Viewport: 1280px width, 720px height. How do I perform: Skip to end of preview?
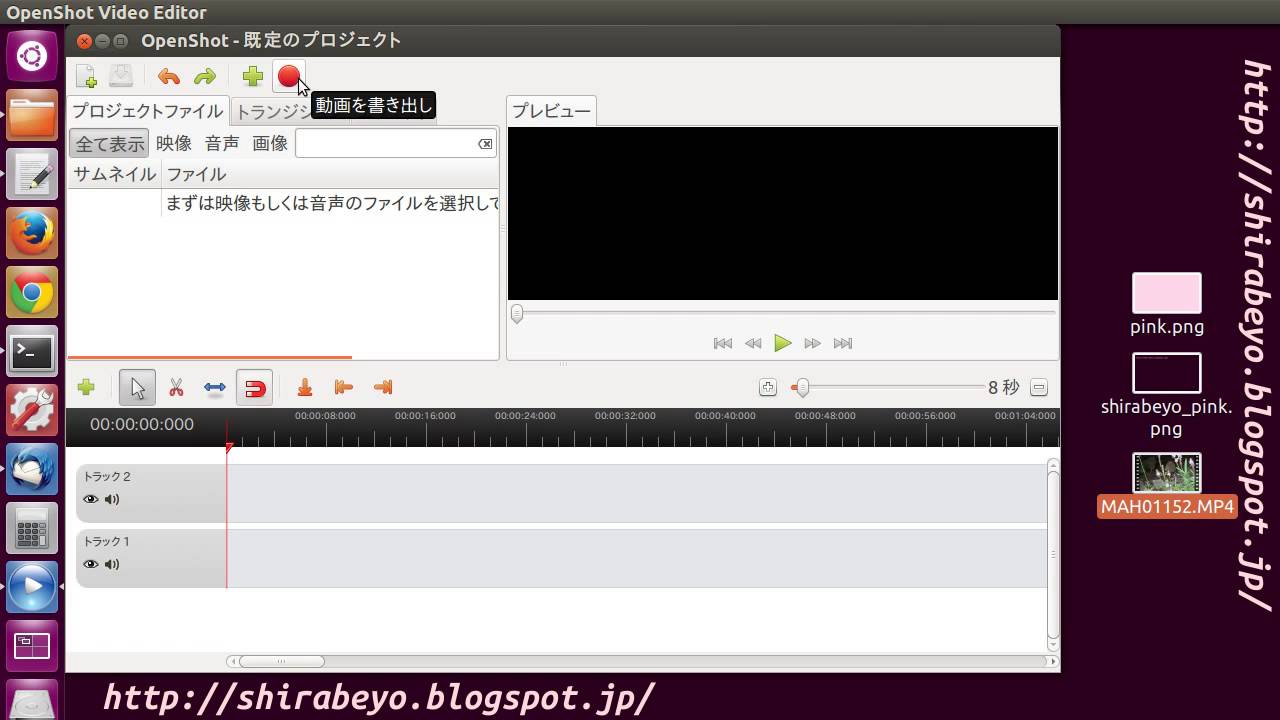[843, 343]
